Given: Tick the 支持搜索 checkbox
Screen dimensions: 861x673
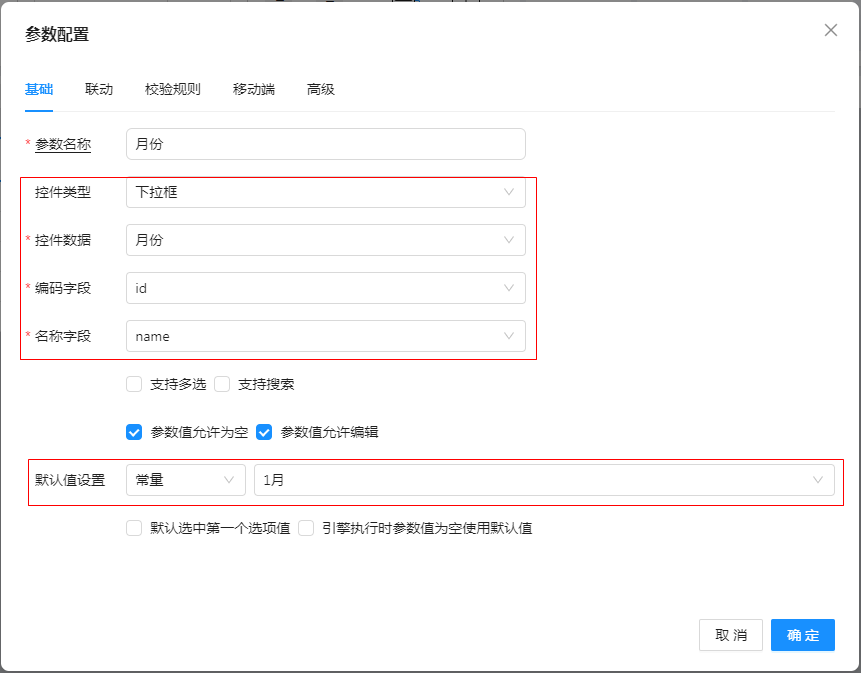Looking at the screenshot, I should coord(222,384).
